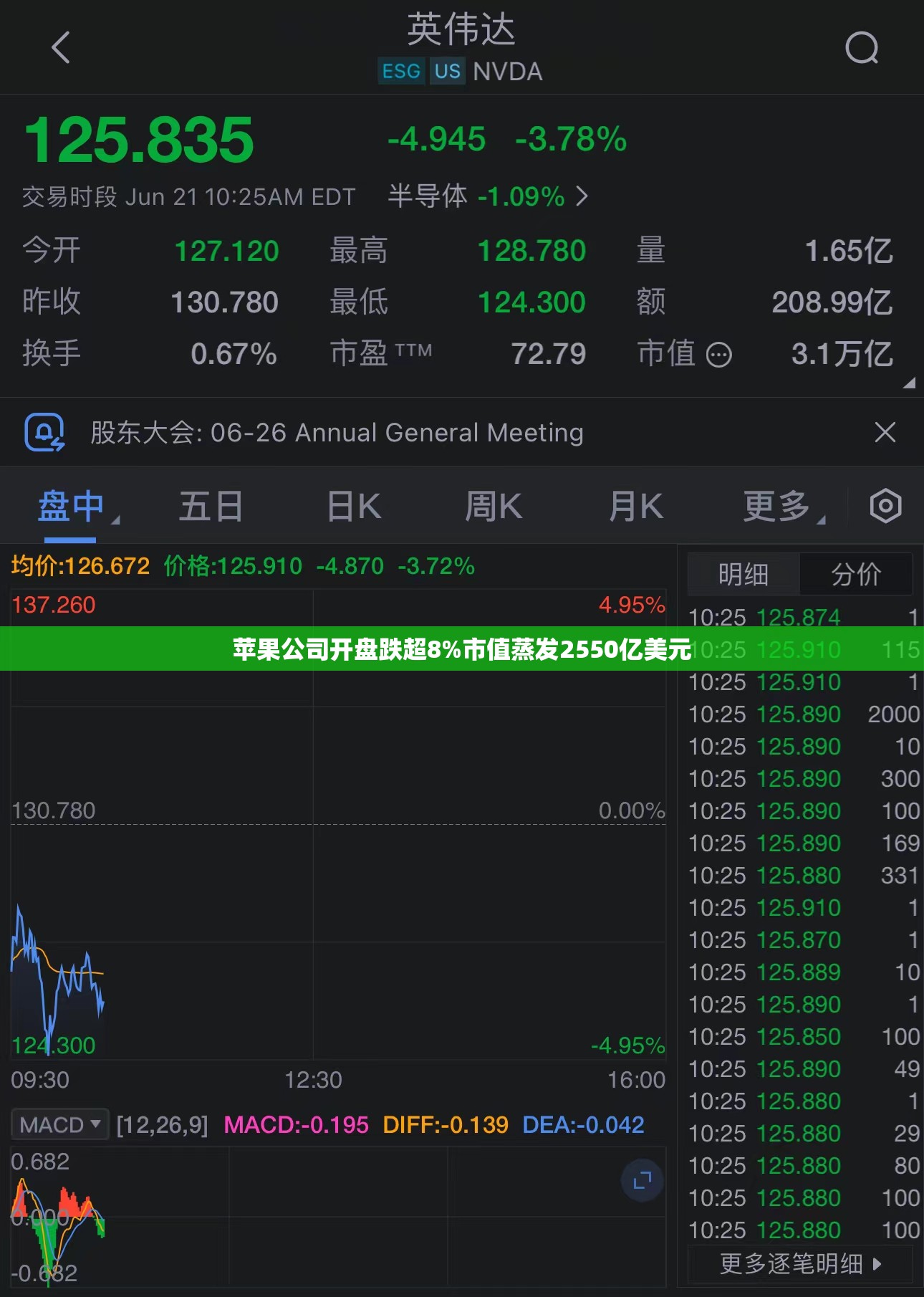Tap the volume value 1.65亿
The image size is (924, 1297).
click(x=849, y=251)
